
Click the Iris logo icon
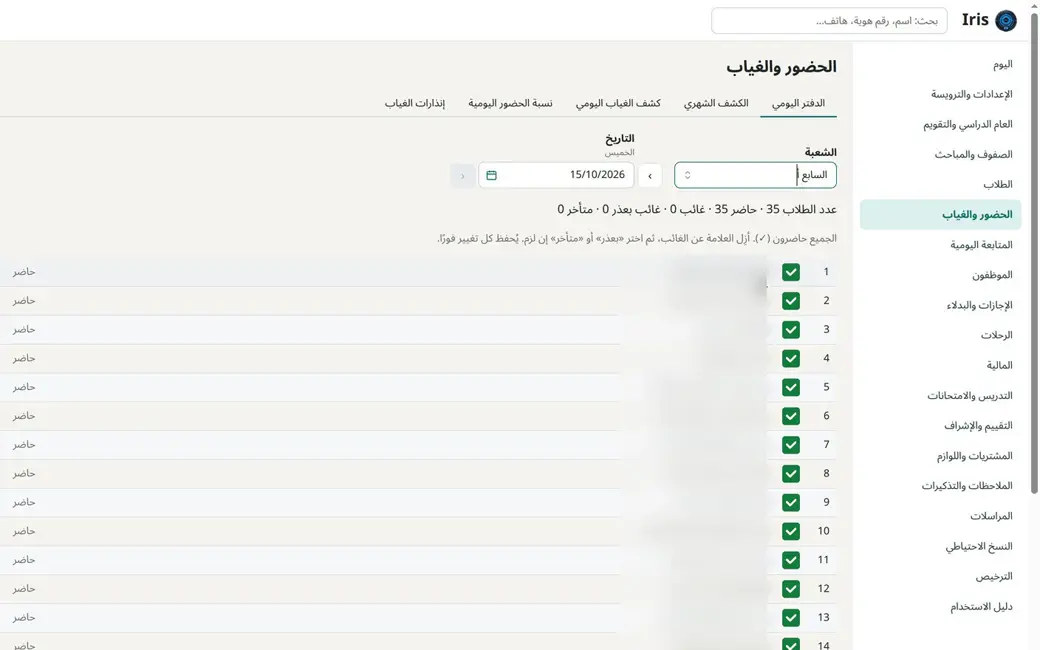pos(1006,21)
